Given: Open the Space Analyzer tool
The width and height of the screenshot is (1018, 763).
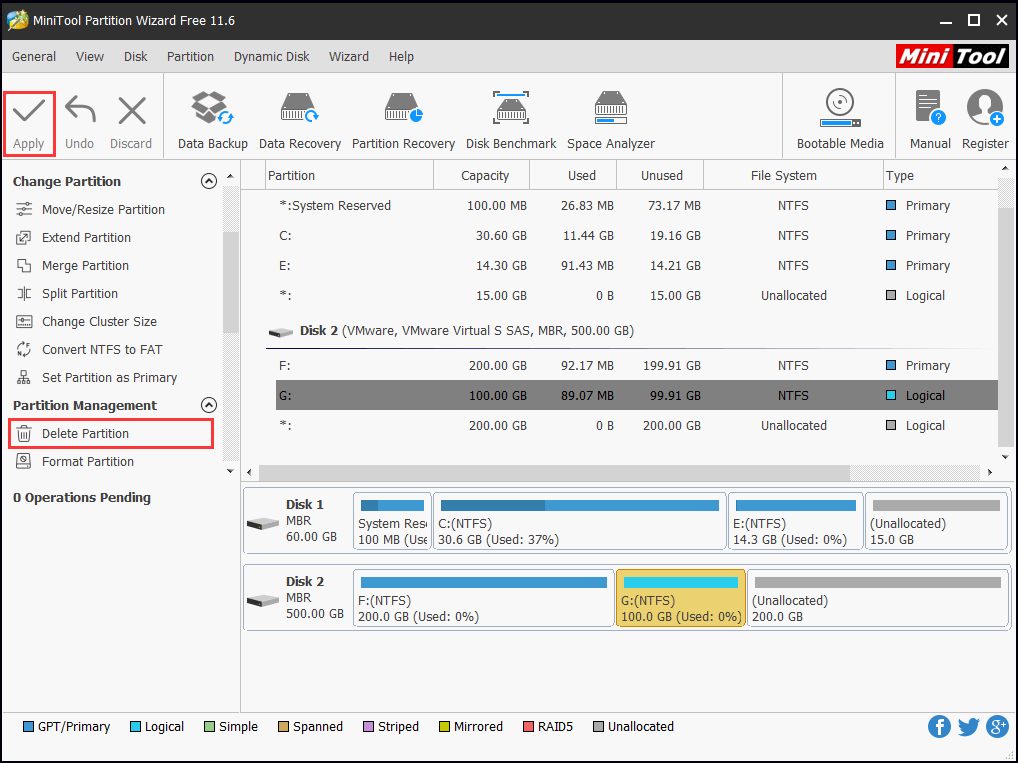Looking at the screenshot, I should point(611,121).
